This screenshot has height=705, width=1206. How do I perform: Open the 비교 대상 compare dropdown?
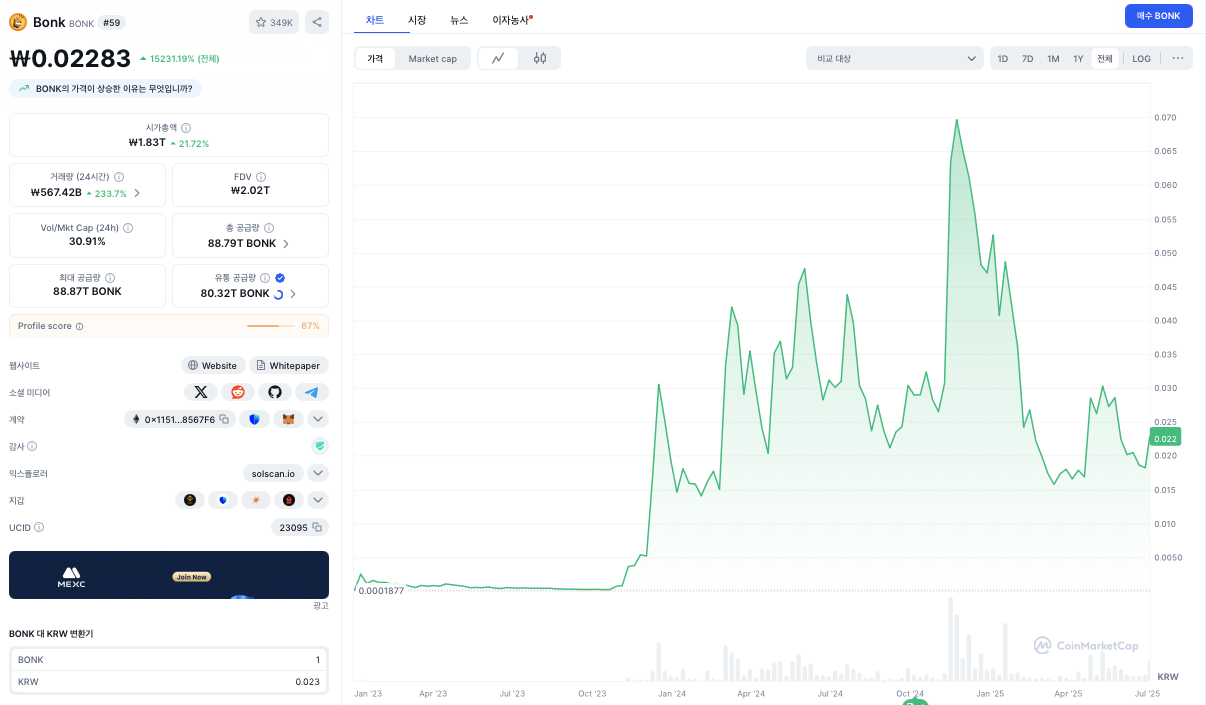click(x=895, y=59)
